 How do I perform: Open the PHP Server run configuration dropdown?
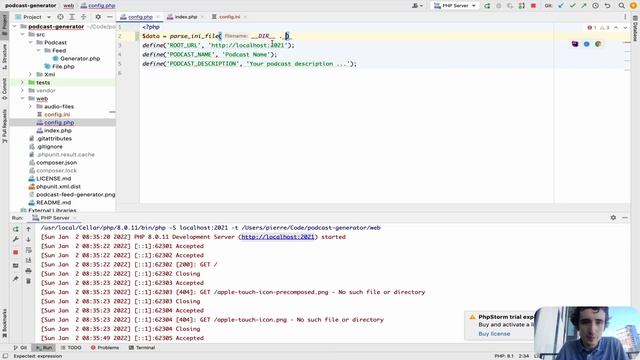[x=455, y=6]
